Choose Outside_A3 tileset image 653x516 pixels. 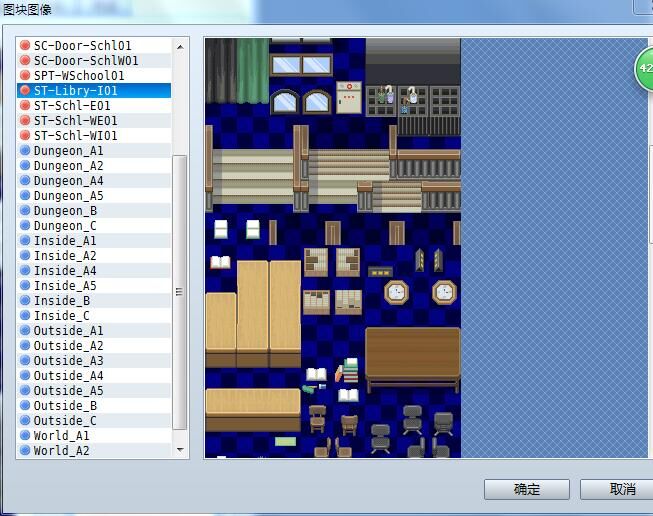coord(94,360)
